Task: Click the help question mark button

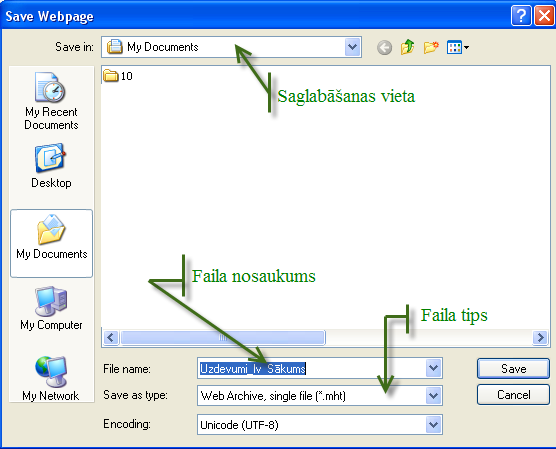Action: [521, 16]
